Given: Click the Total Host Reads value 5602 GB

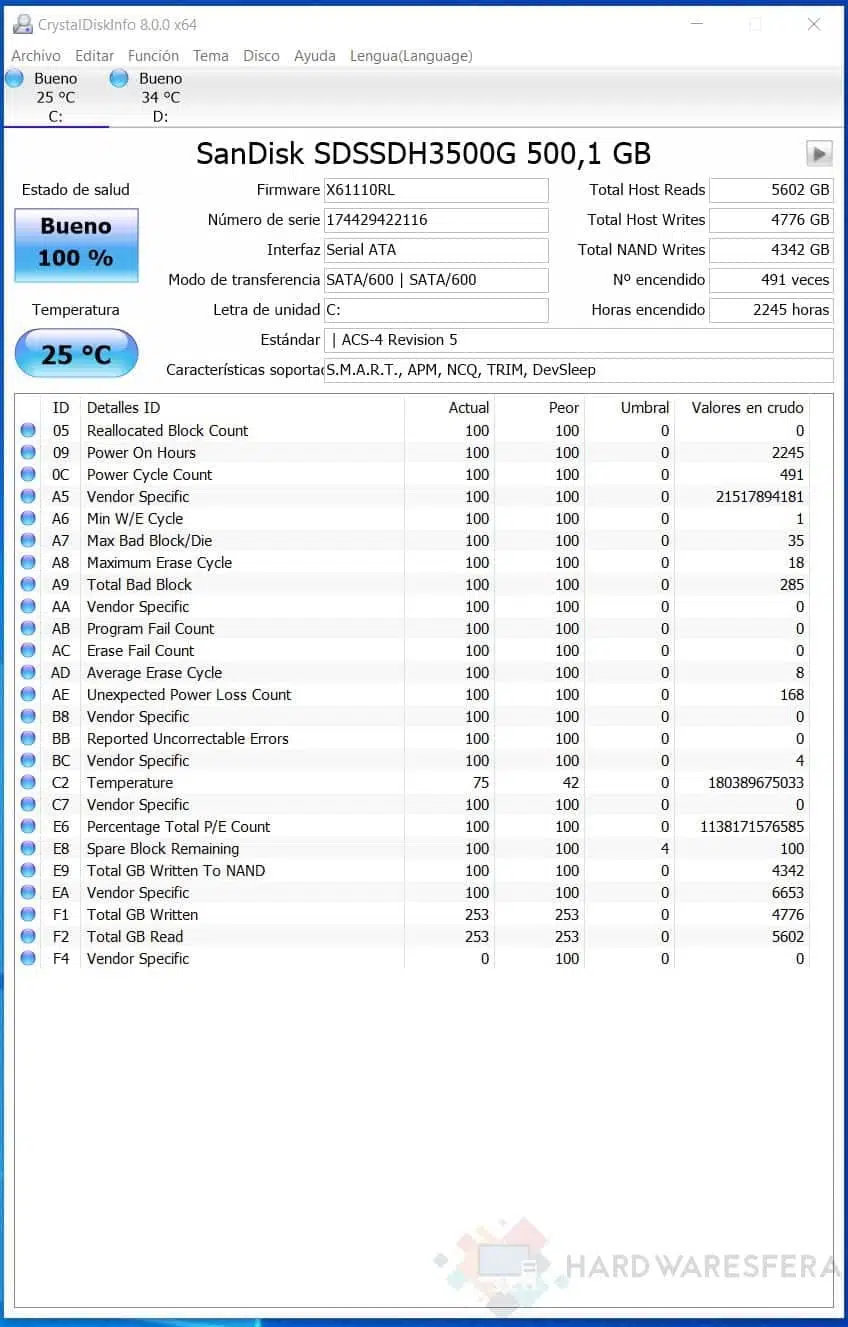Looking at the screenshot, I should coord(771,190).
